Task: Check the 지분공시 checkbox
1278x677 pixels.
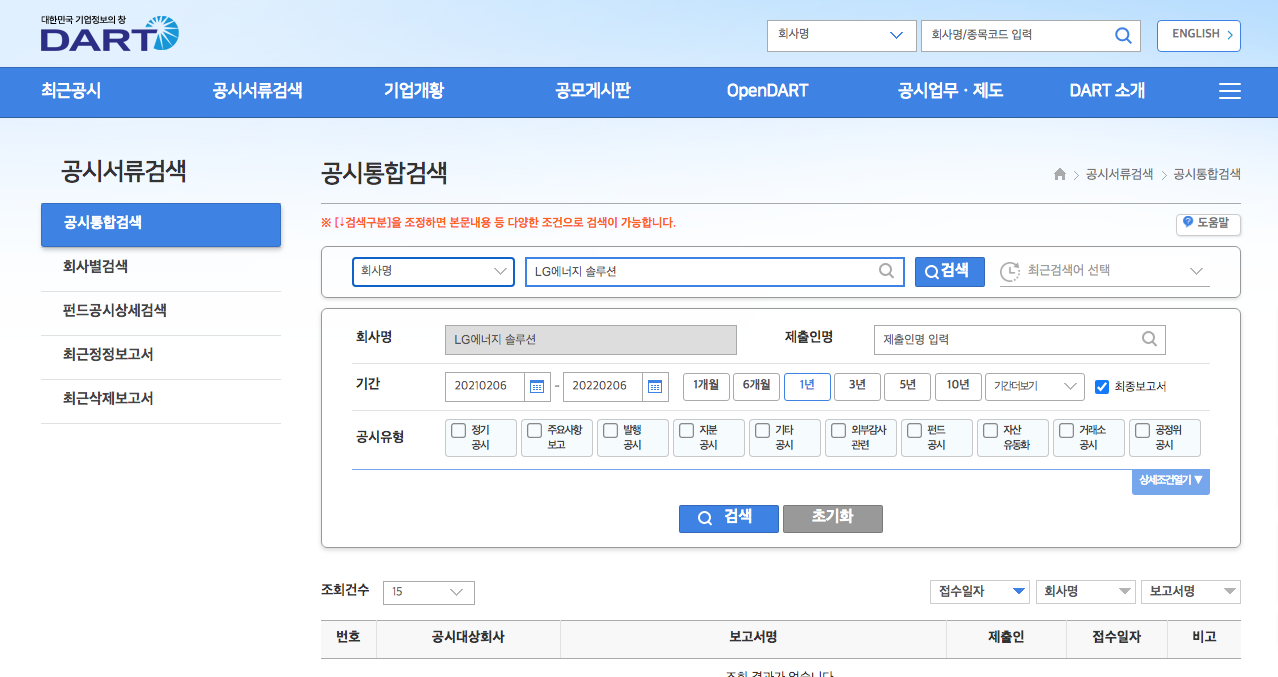Action: click(x=686, y=431)
